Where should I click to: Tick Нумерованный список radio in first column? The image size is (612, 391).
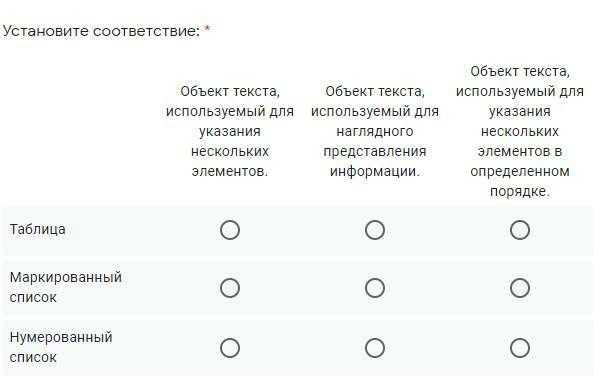[230, 348]
